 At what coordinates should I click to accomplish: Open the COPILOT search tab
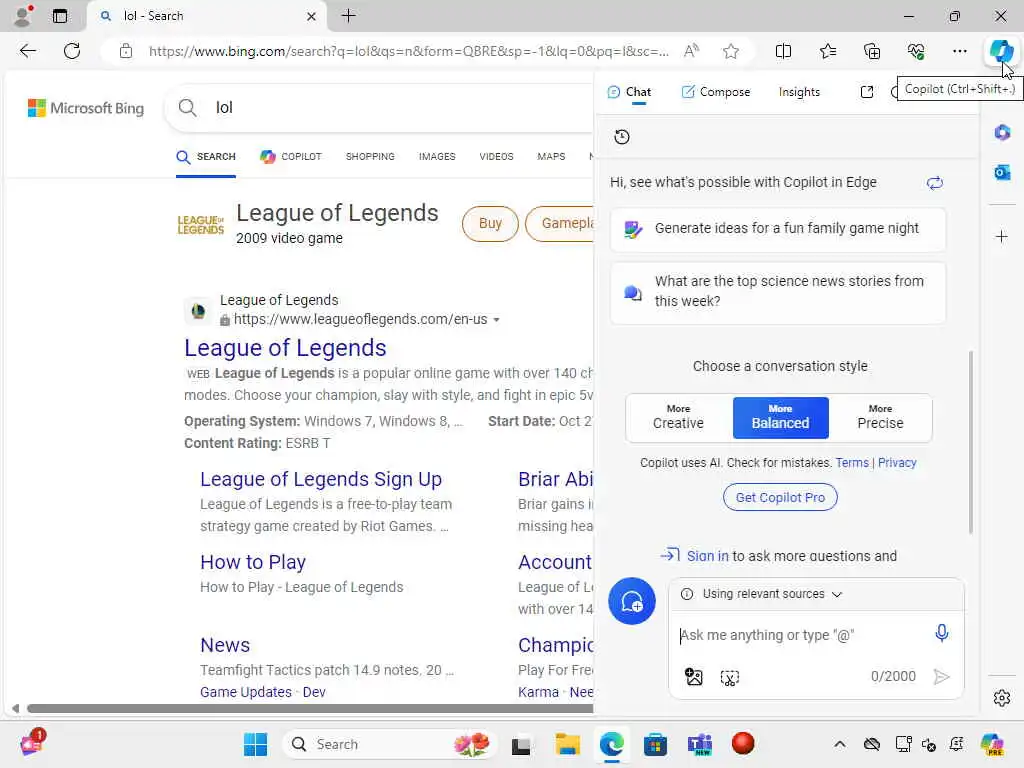(291, 157)
